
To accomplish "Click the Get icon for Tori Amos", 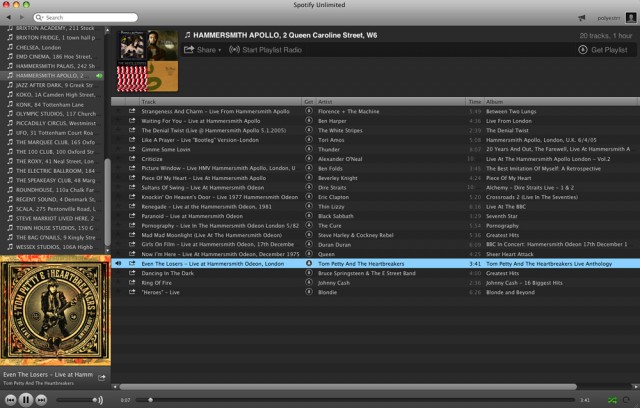I will tap(309, 140).
